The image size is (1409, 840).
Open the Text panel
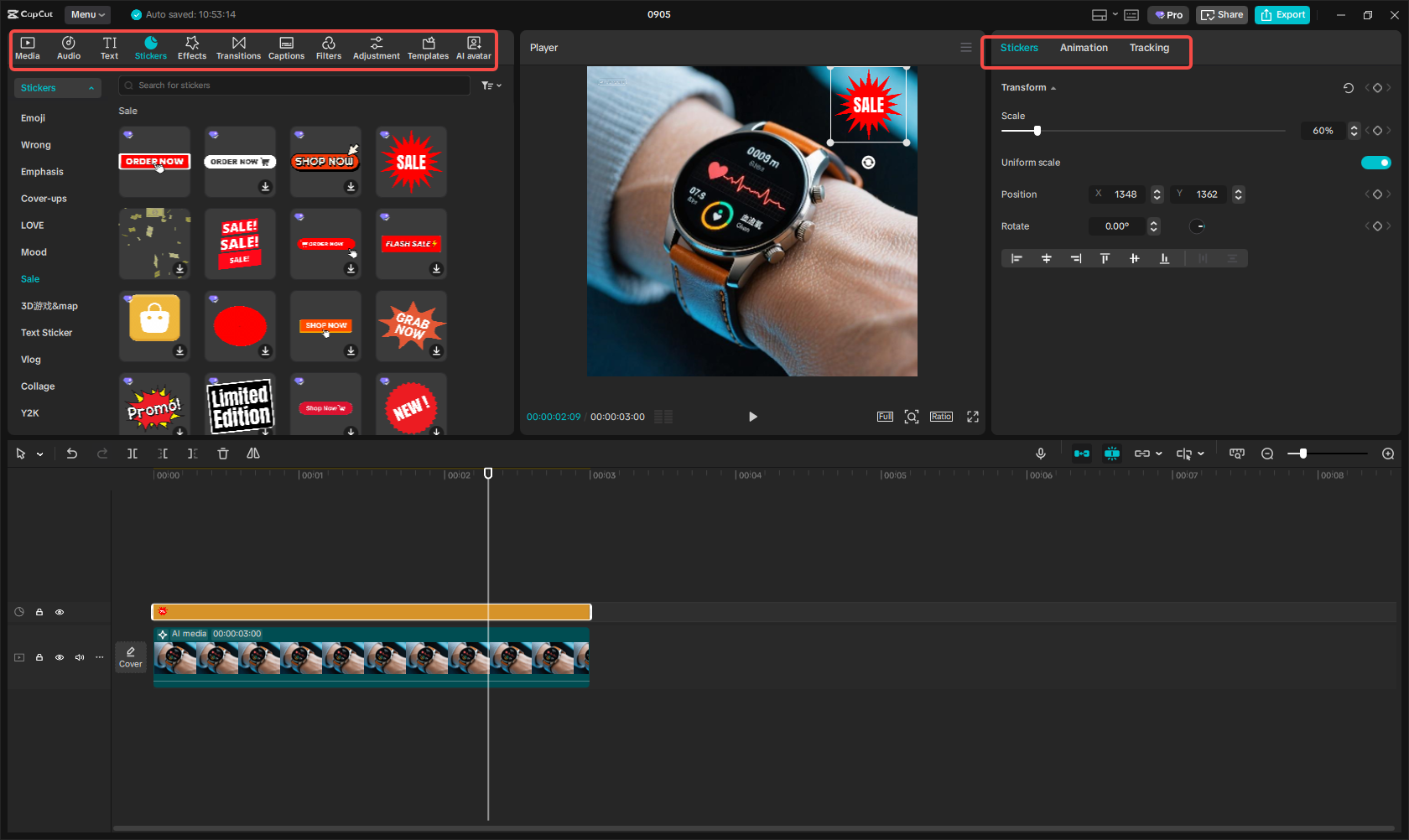[x=110, y=48]
